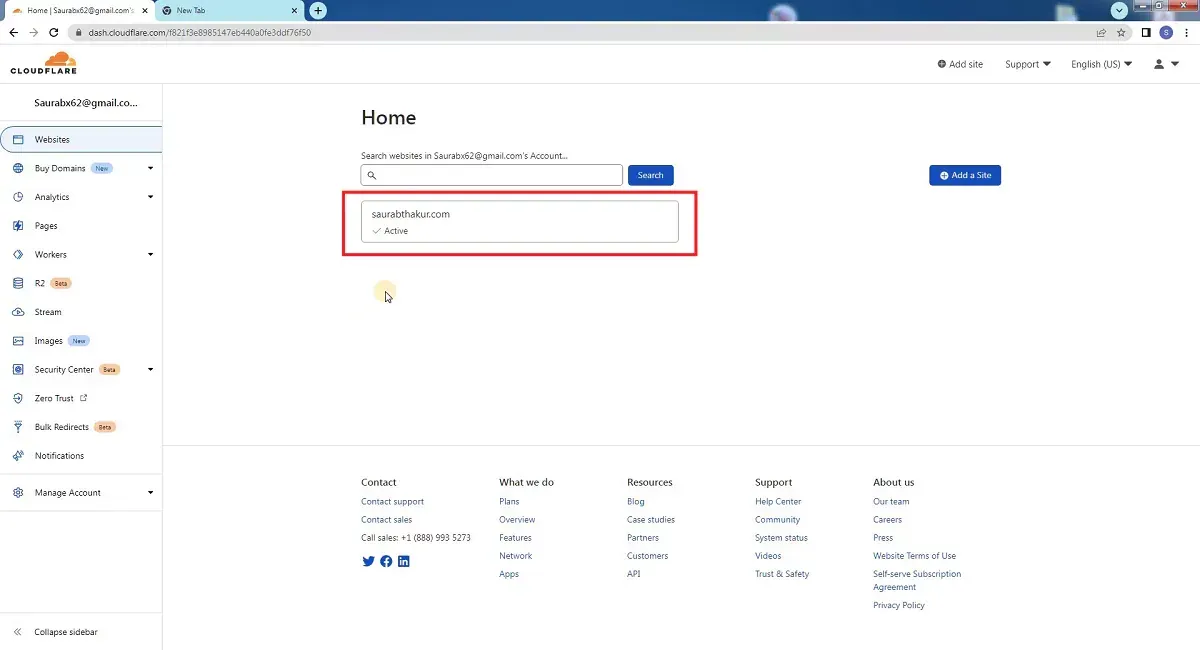Go back in browser

click(13, 32)
